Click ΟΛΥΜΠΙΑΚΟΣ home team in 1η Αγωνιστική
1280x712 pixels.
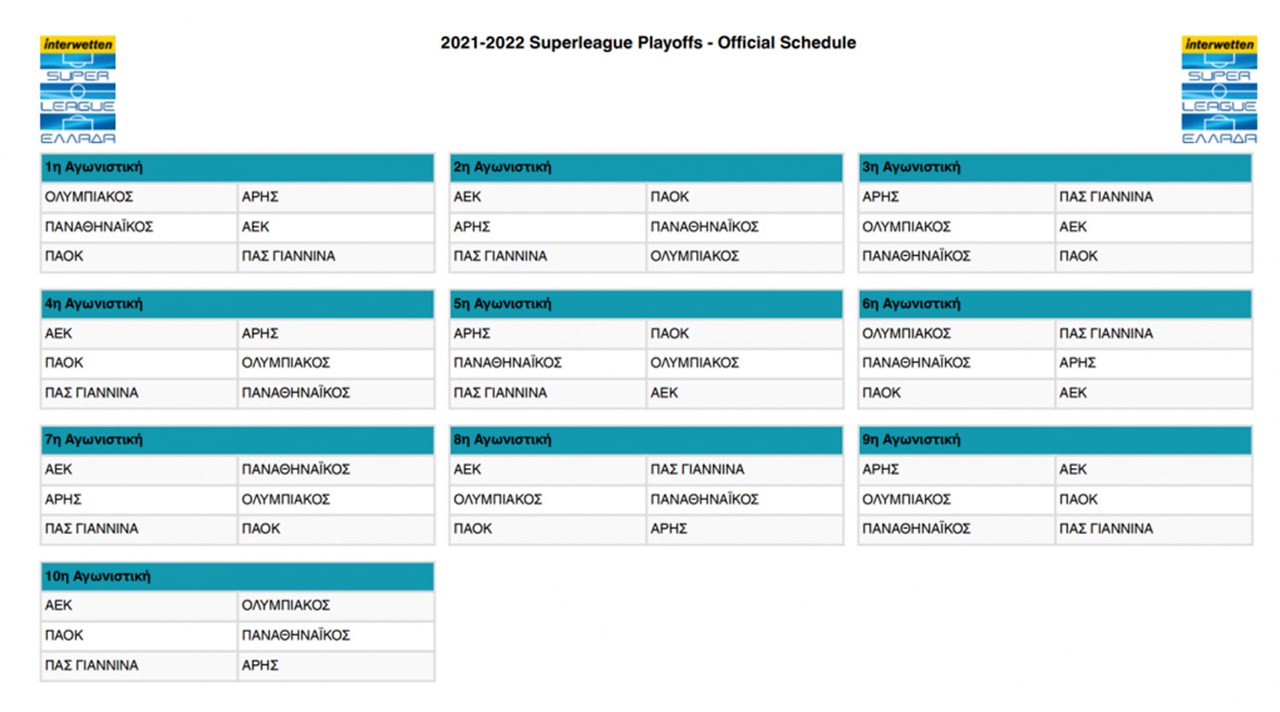(x=89, y=197)
